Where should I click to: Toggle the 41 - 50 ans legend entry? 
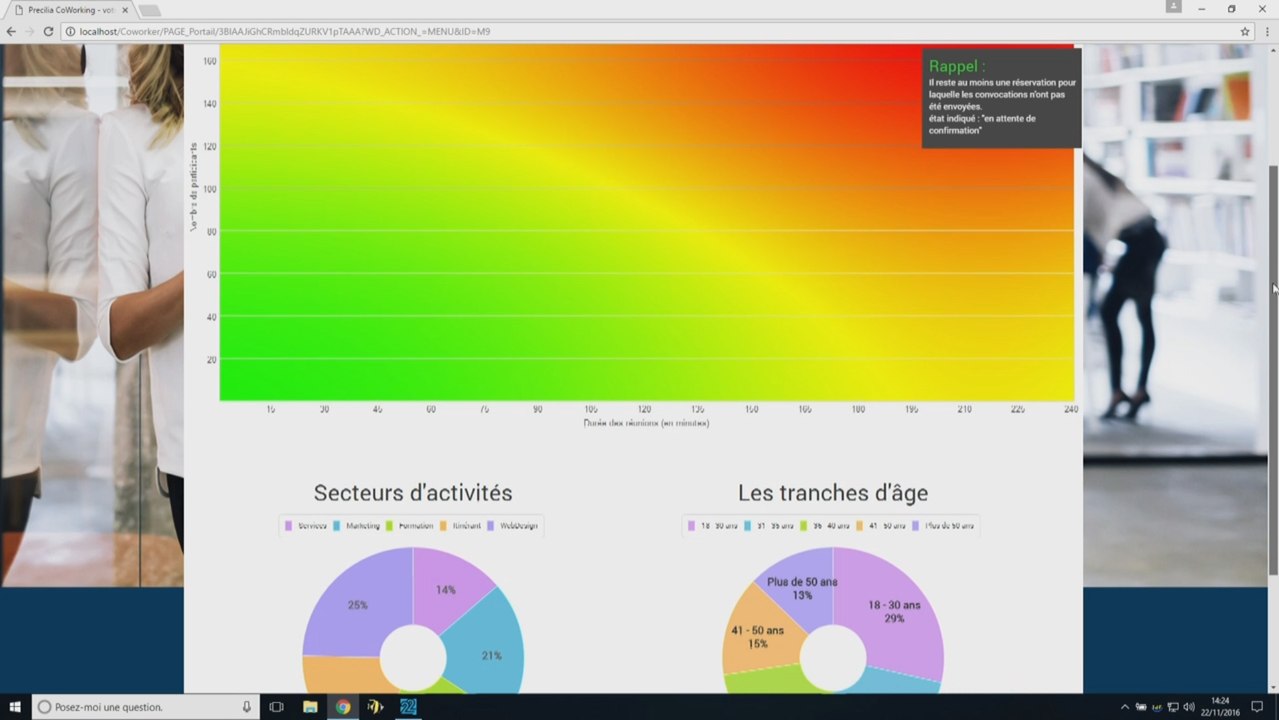pyautogui.click(x=881, y=526)
